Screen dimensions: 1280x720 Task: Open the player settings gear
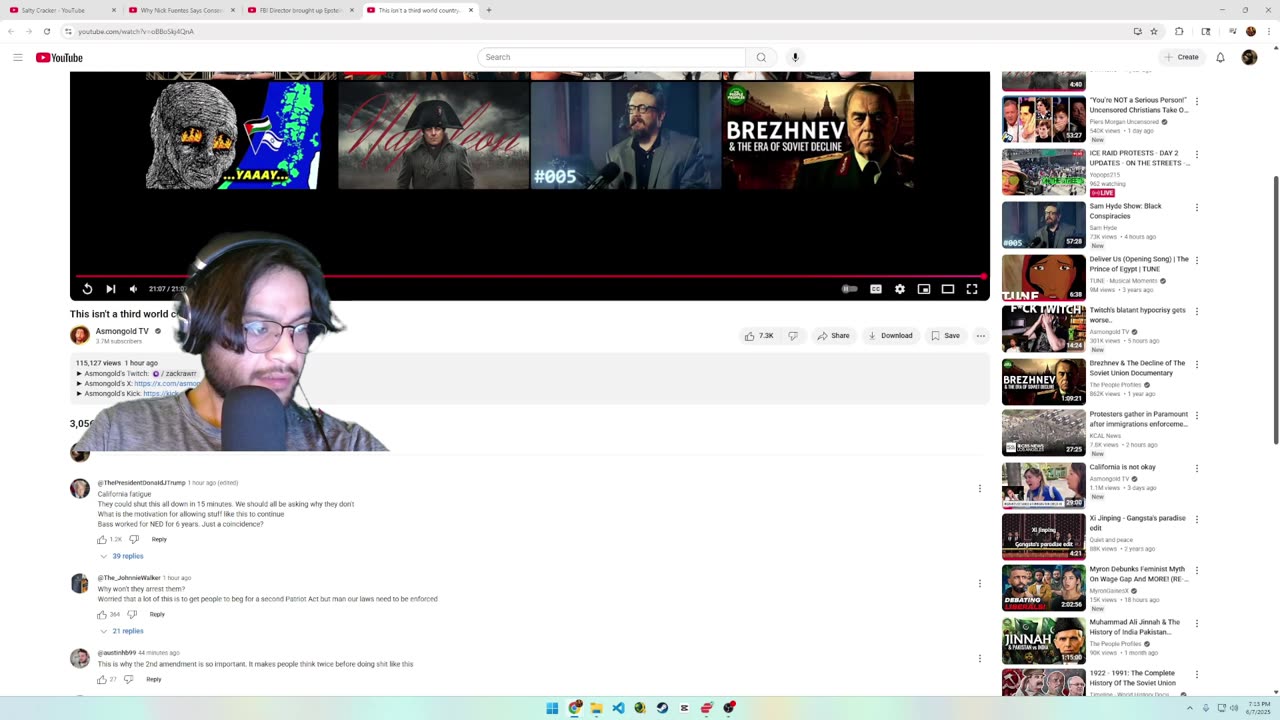(900, 289)
